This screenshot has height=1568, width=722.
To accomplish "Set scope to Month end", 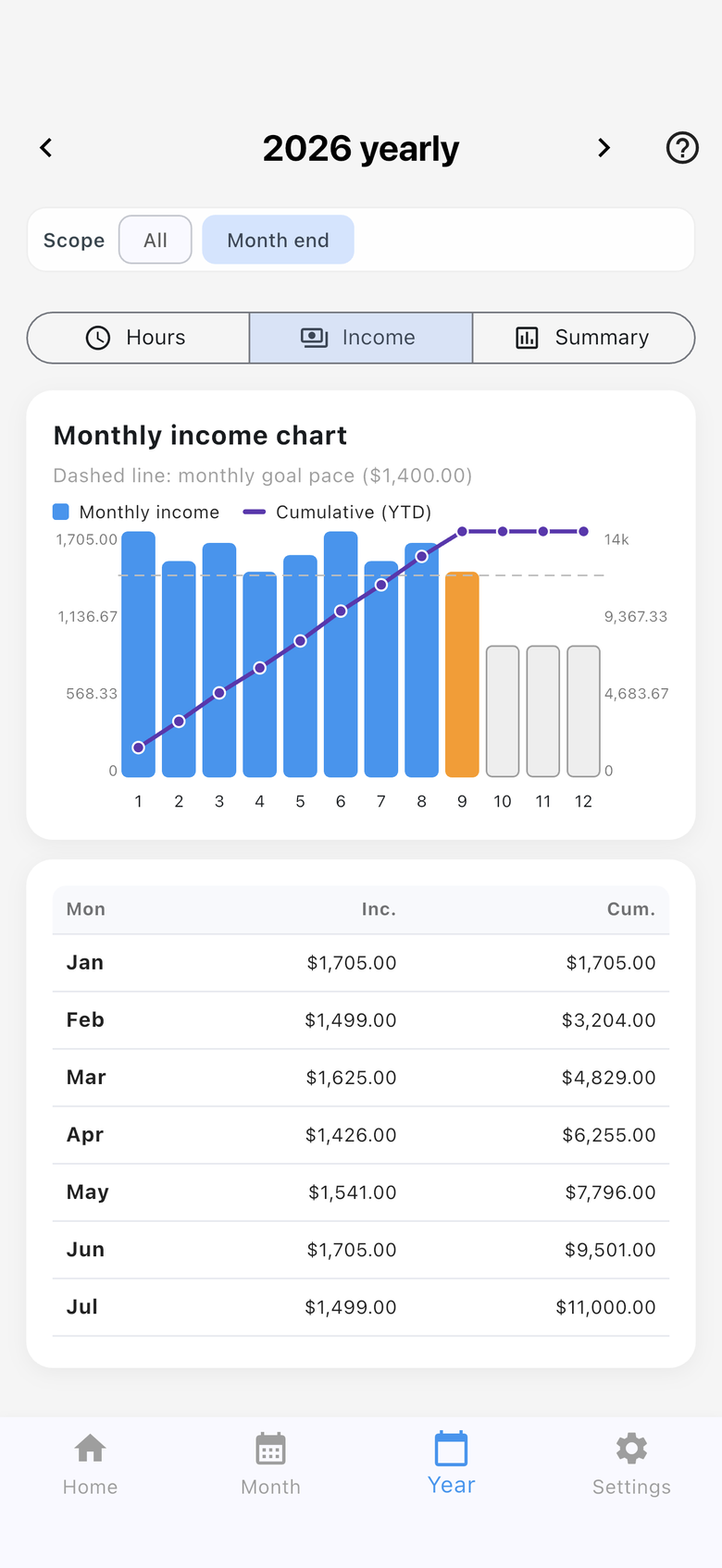I will click(x=278, y=240).
